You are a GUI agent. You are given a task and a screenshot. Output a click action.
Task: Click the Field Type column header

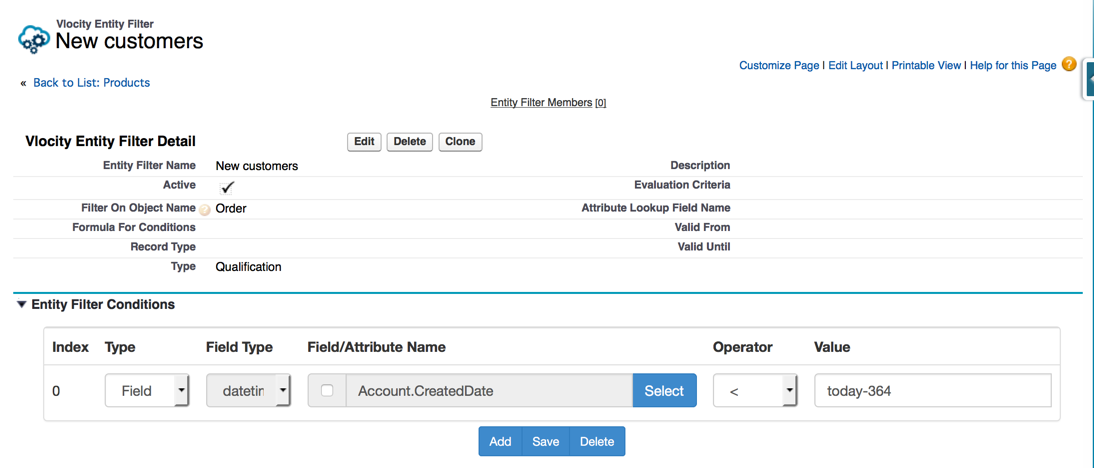coord(239,347)
